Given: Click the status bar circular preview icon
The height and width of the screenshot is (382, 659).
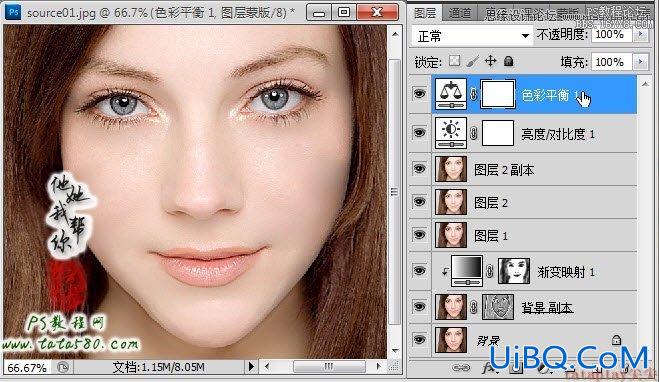Looking at the screenshot, I should (x=63, y=367).
